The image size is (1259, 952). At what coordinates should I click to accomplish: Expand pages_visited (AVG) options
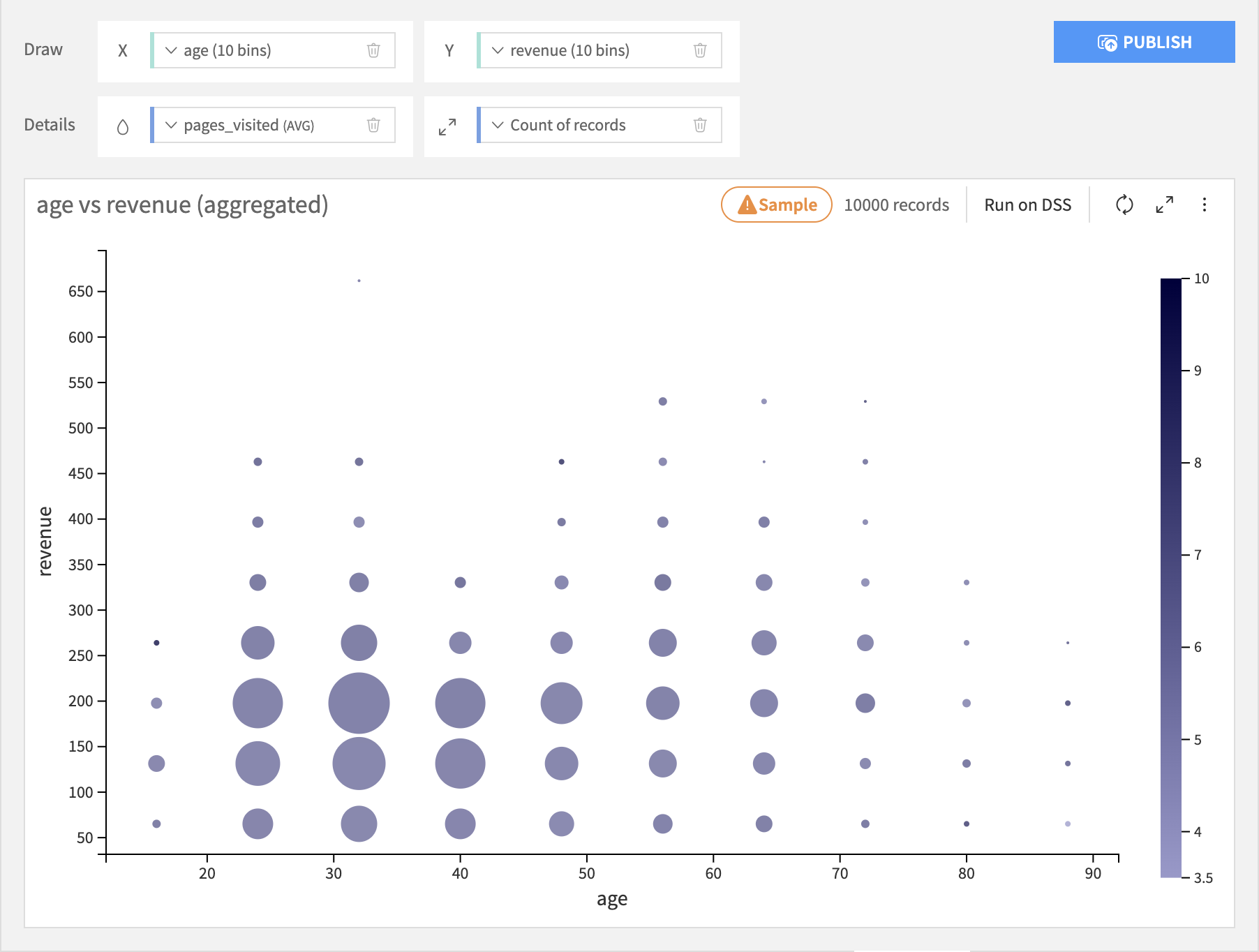click(x=171, y=125)
